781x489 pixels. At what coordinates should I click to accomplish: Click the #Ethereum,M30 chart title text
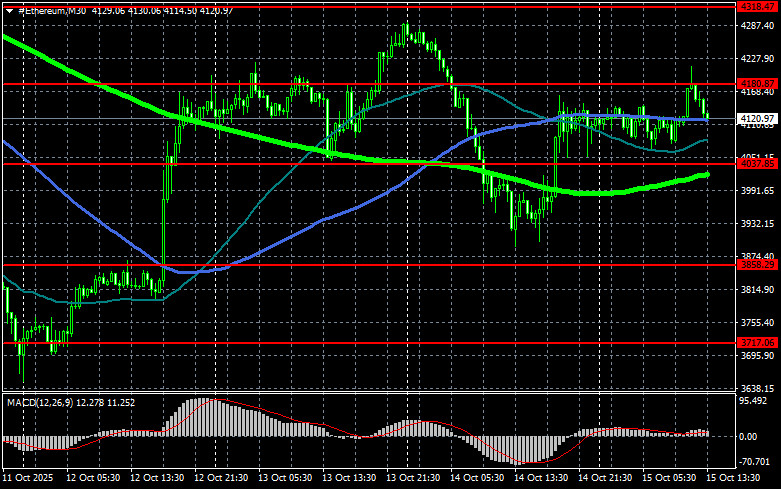pyautogui.click(x=52, y=9)
